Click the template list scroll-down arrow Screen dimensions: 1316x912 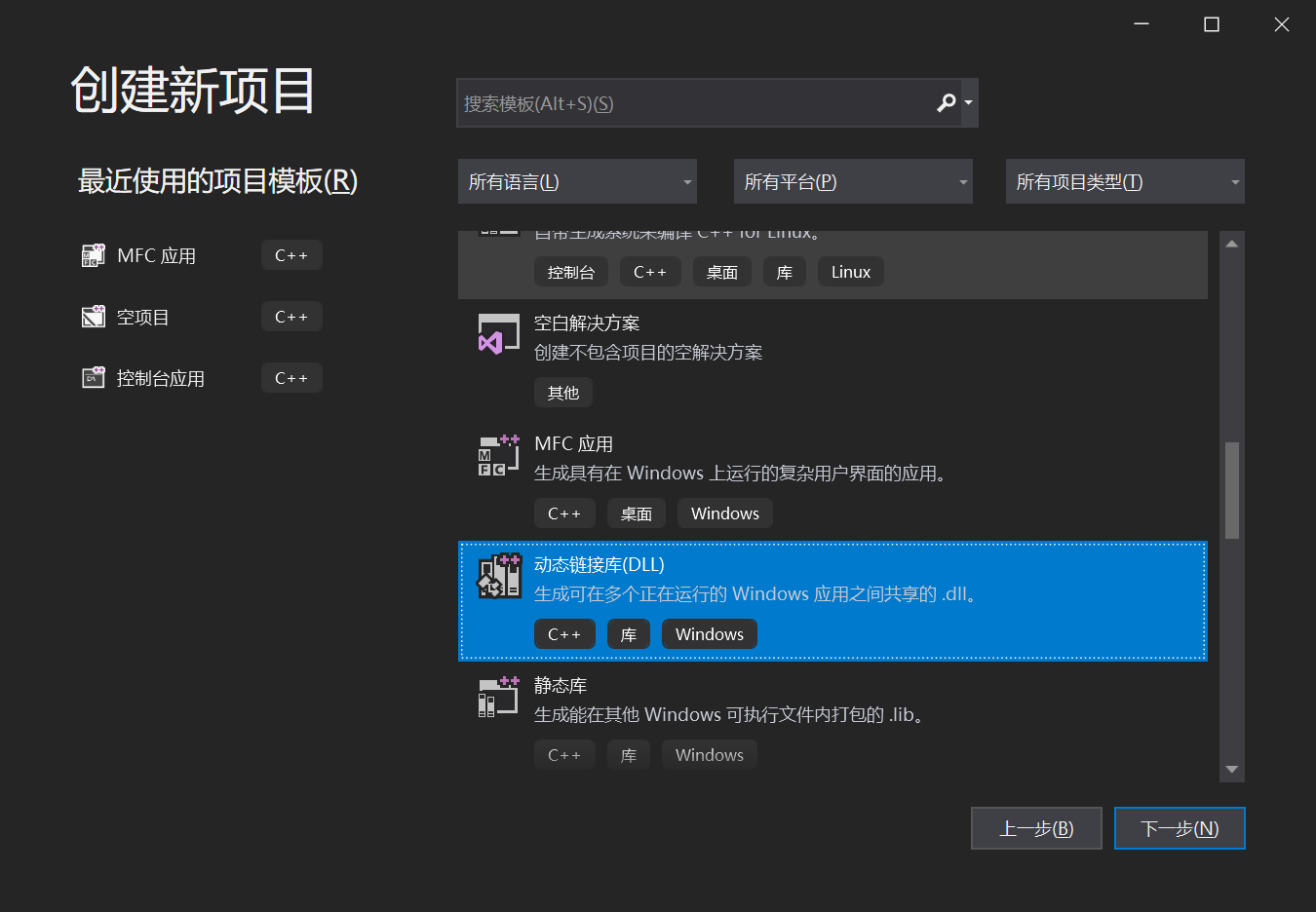(x=1232, y=770)
